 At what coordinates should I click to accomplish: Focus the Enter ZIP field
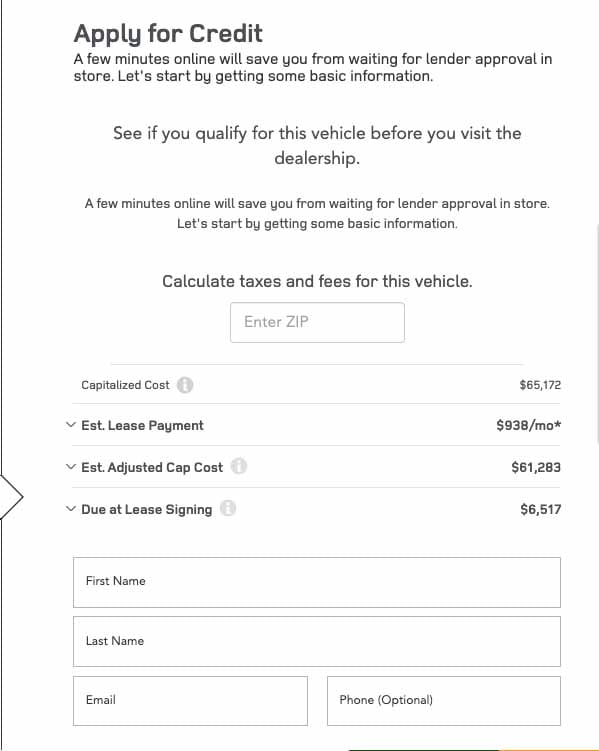[x=317, y=322]
